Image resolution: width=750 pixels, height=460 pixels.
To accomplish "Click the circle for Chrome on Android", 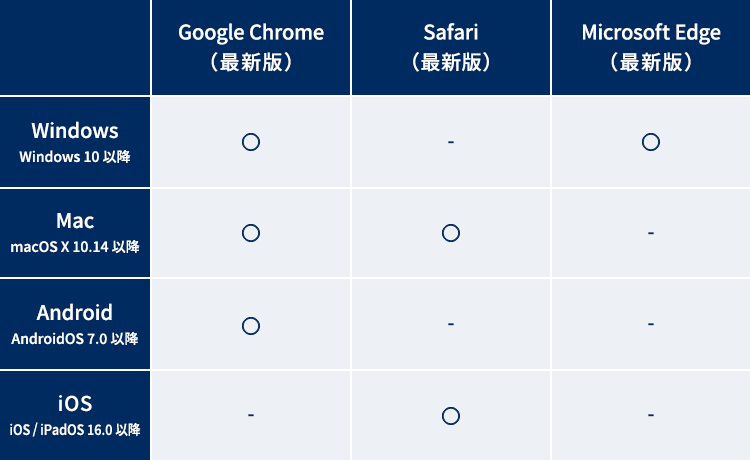I will (251, 325).
